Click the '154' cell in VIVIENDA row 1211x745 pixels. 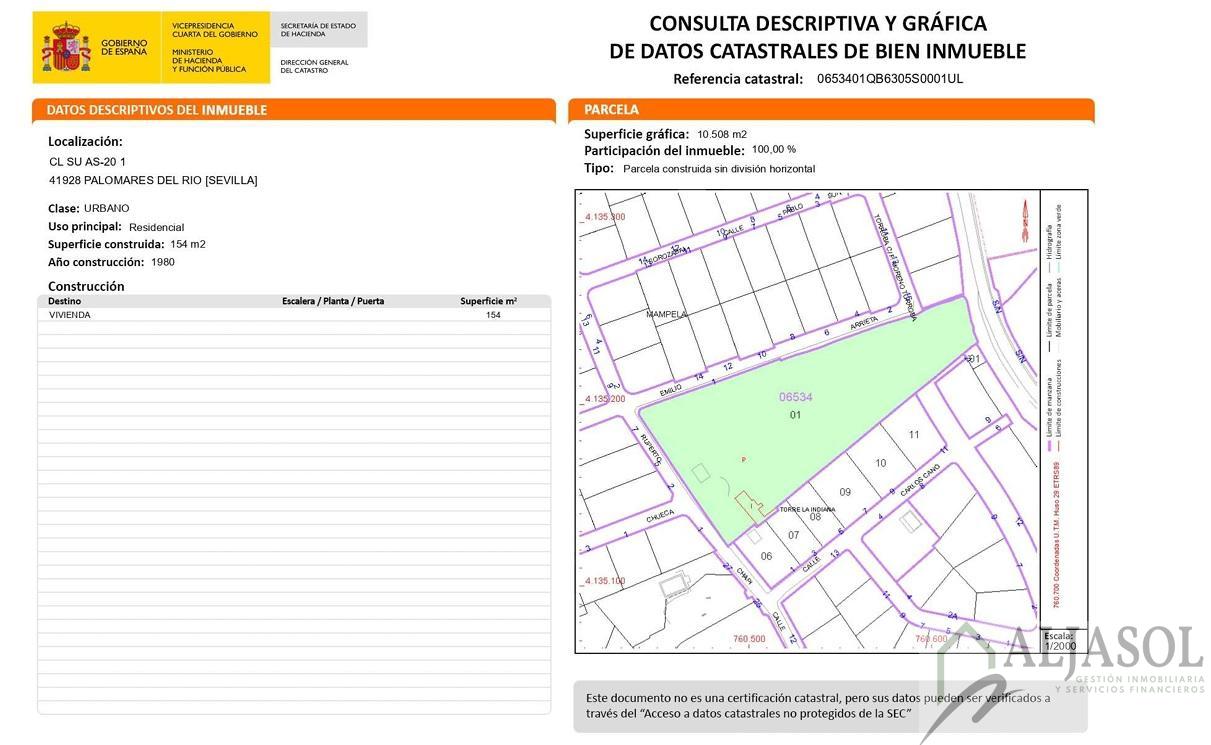tap(493, 315)
